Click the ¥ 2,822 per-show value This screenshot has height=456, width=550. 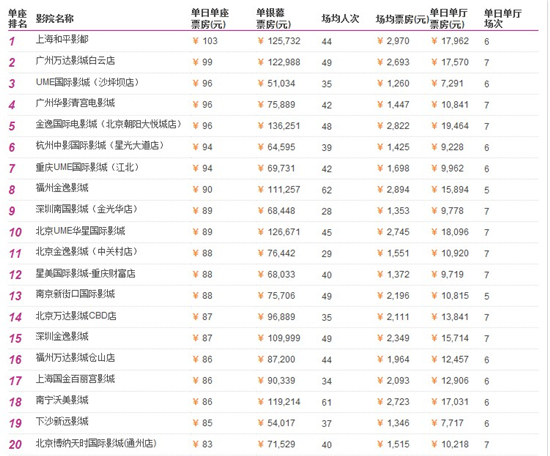(x=393, y=126)
